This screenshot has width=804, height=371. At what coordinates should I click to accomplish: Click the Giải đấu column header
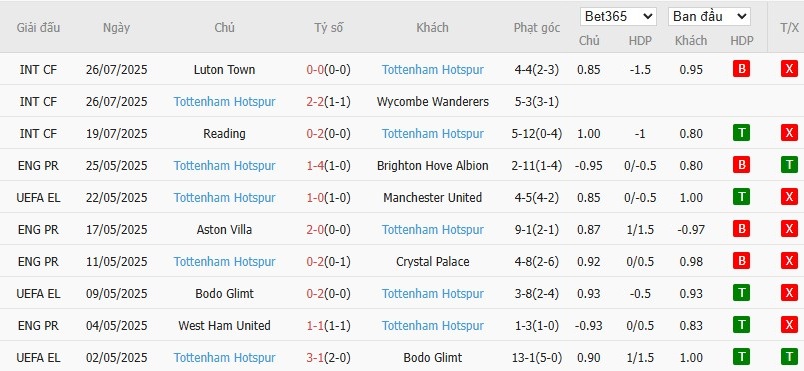pos(38,28)
